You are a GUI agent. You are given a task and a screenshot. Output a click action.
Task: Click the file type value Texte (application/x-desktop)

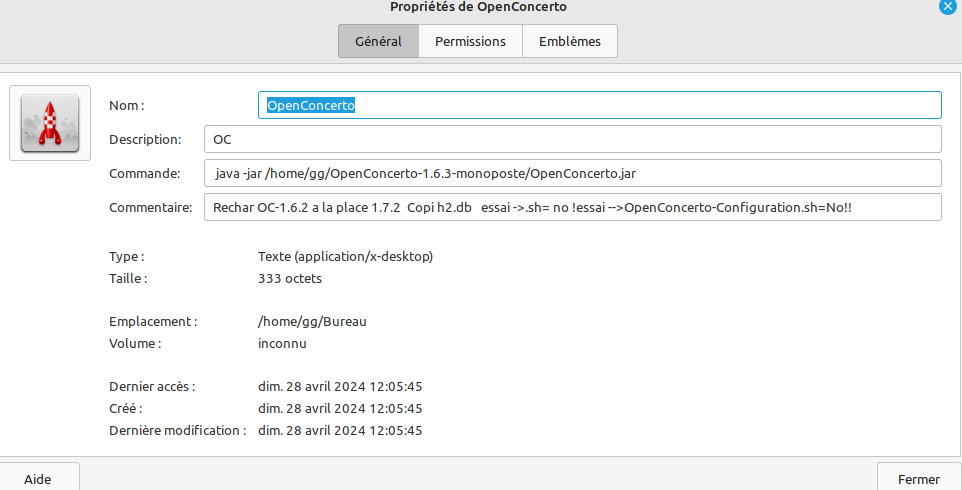tap(345, 257)
